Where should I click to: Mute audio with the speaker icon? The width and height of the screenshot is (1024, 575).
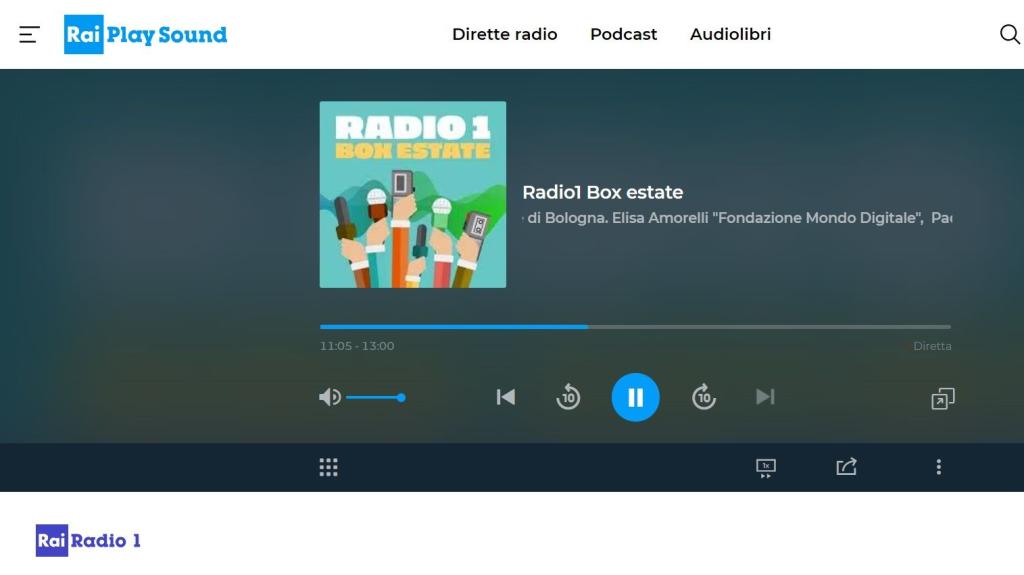click(330, 397)
